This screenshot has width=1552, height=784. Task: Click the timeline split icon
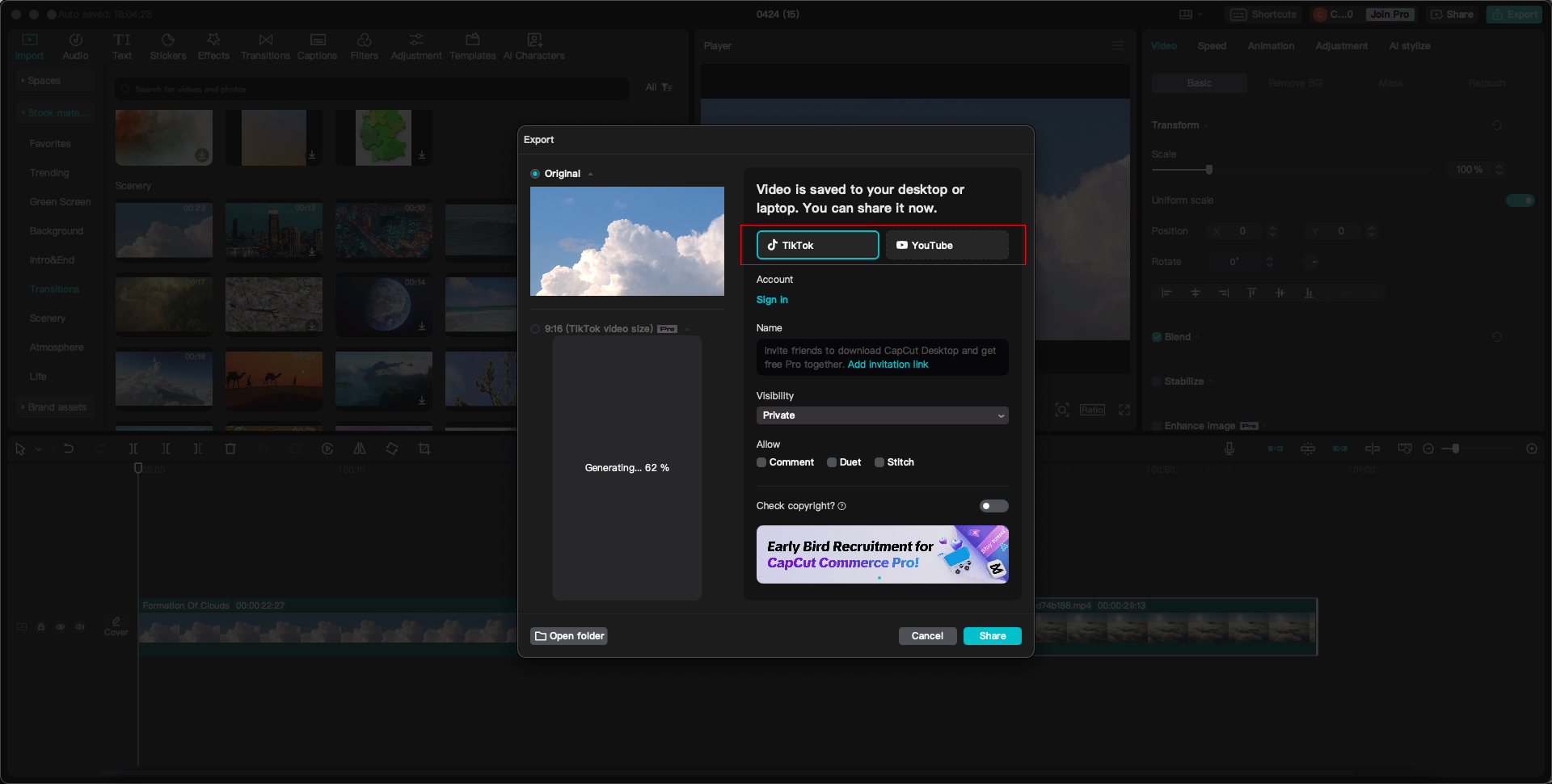(x=133, y=449)
